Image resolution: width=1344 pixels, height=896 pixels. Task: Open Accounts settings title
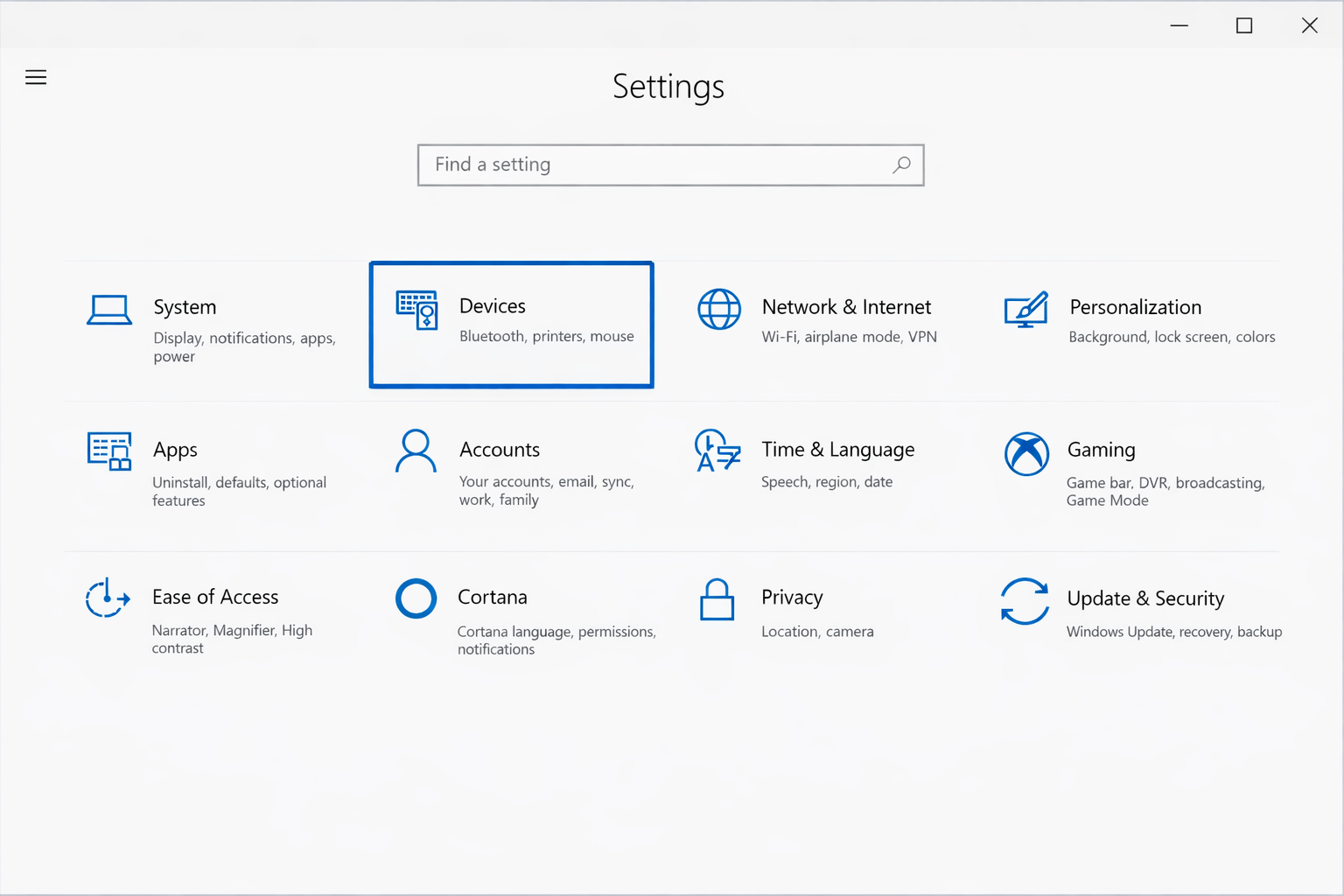pos(500,450)
